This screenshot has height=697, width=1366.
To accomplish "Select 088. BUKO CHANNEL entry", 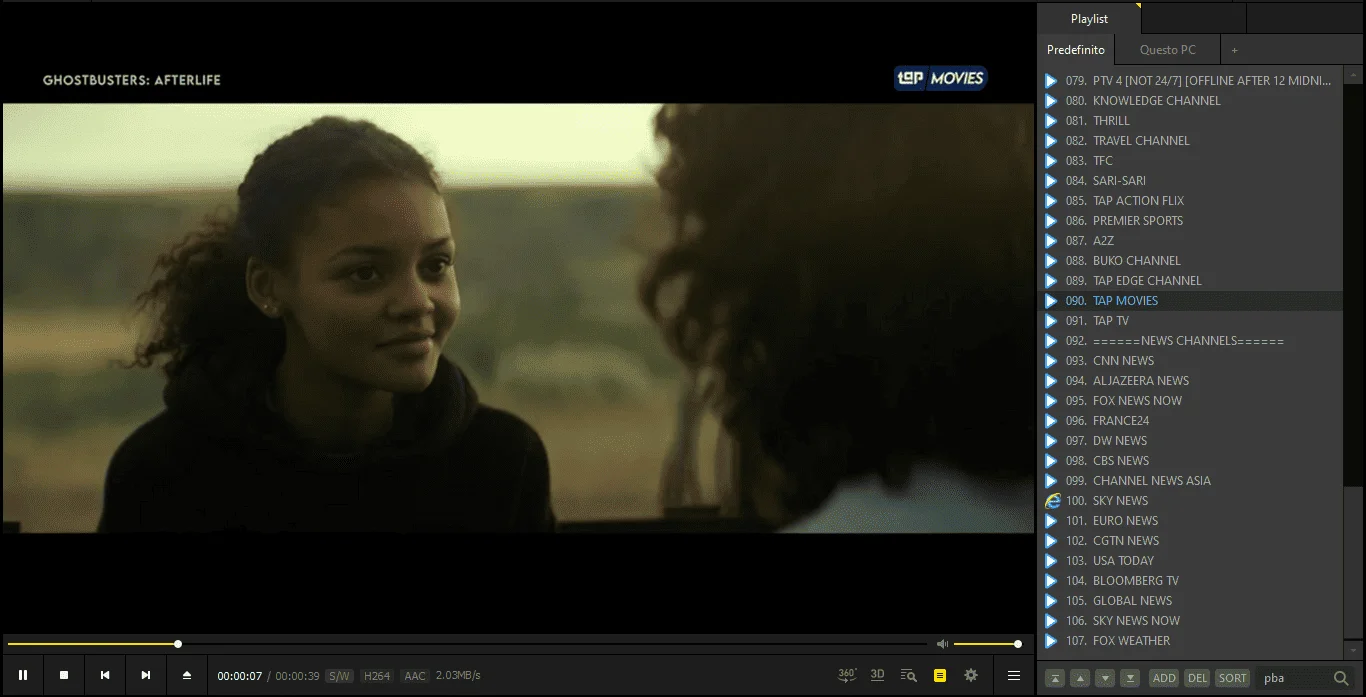I will coord(1190,261).
